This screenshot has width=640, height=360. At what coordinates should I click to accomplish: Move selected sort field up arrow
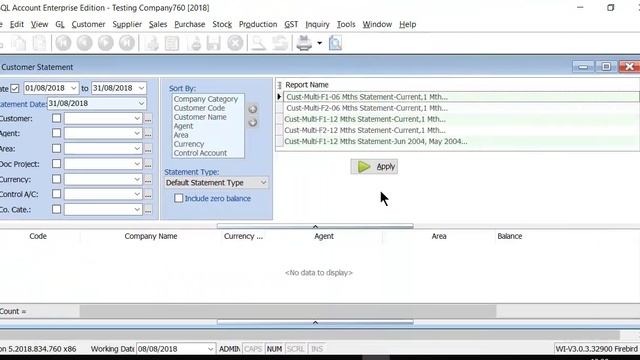253,109
